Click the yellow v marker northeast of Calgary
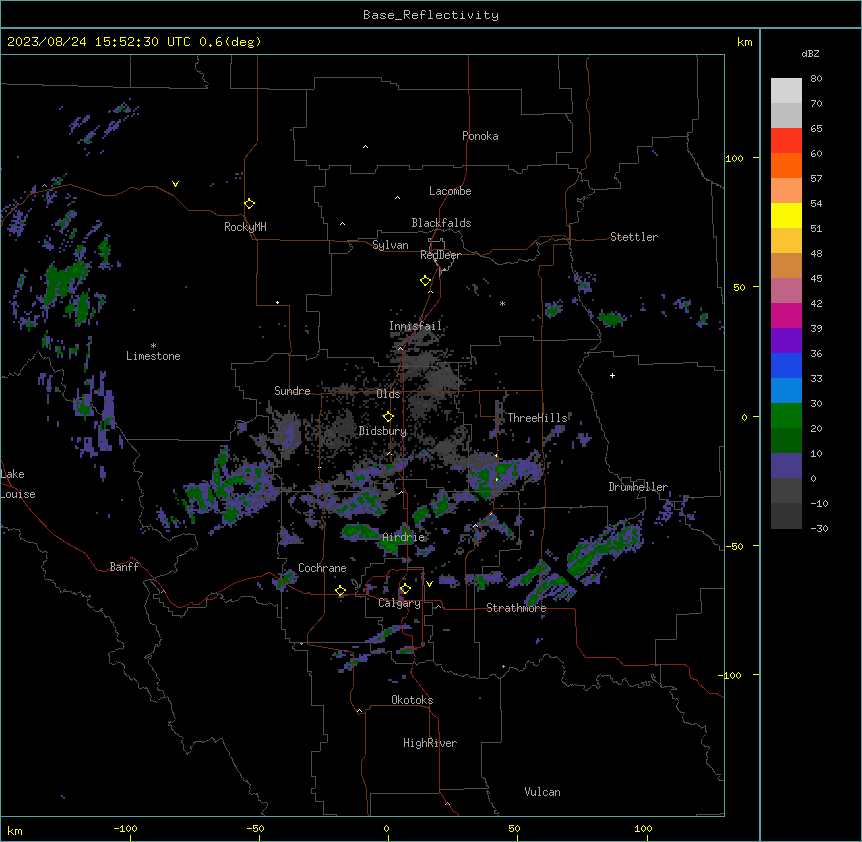Screen dimensions: 862x842 [x=429, y=584]
